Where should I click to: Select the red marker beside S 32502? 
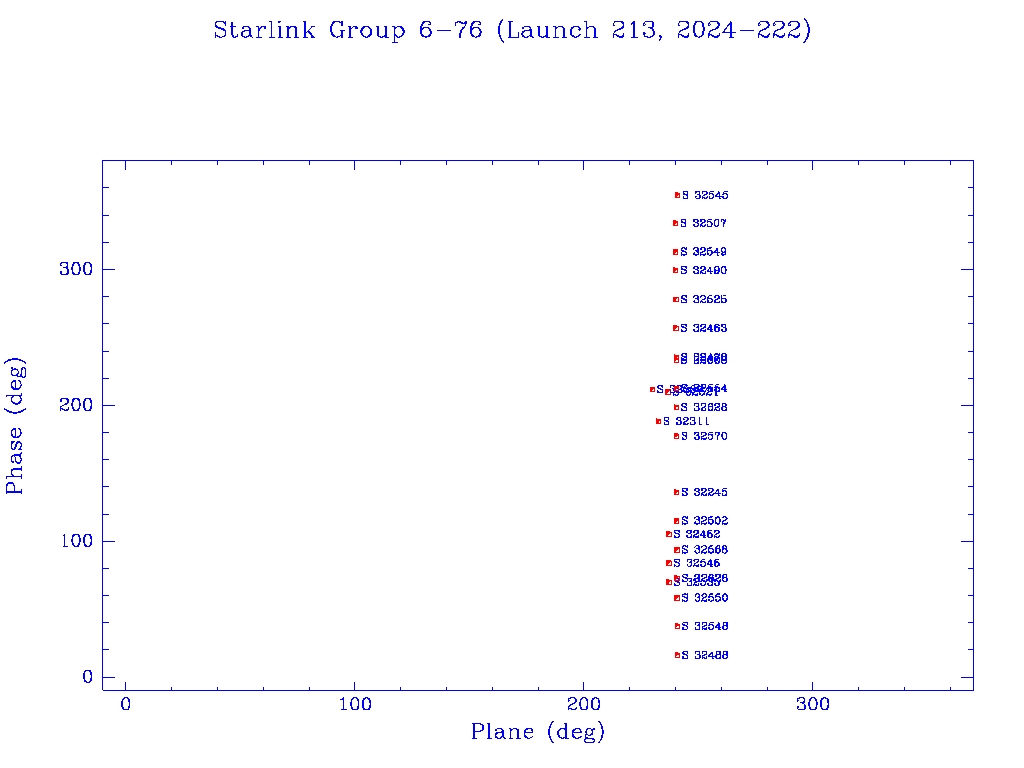point(677,521)
